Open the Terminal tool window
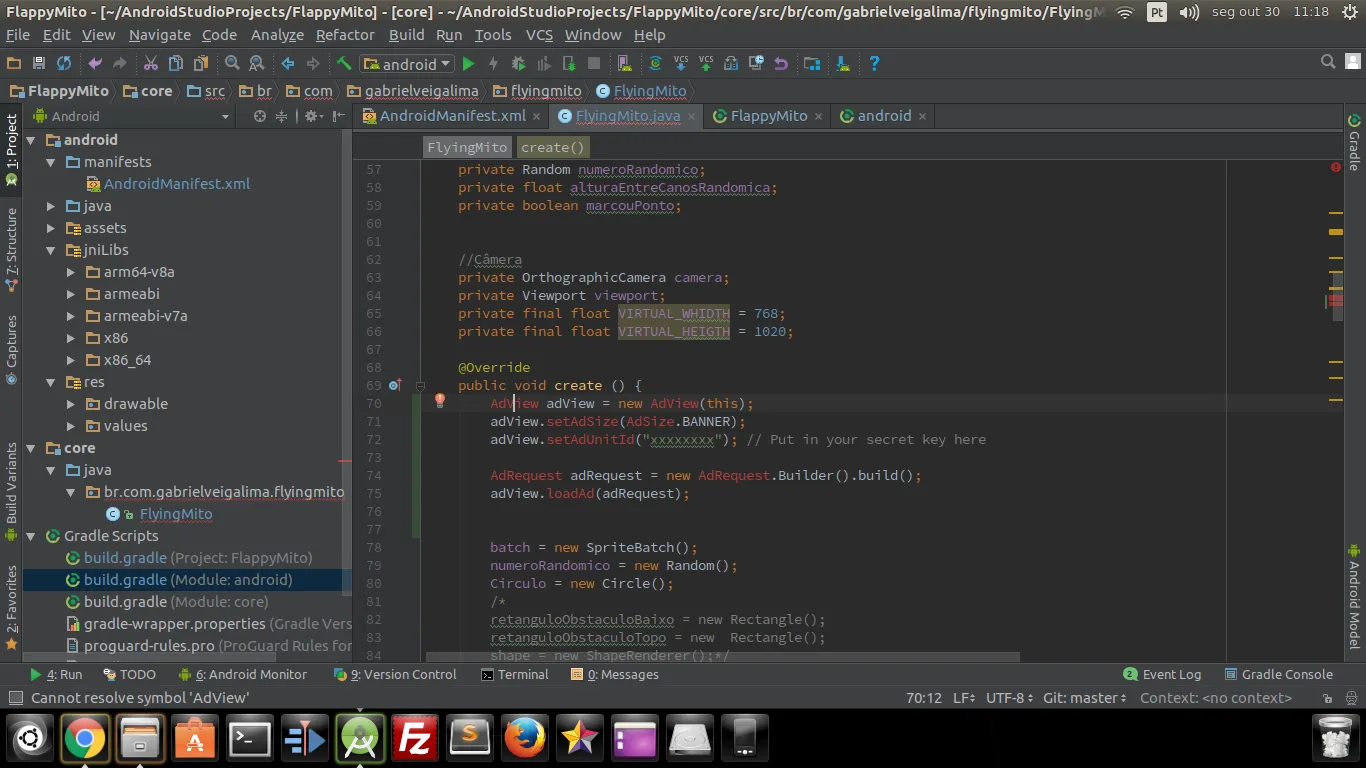Screen dimensions: 1366x768 pos(515,675)
